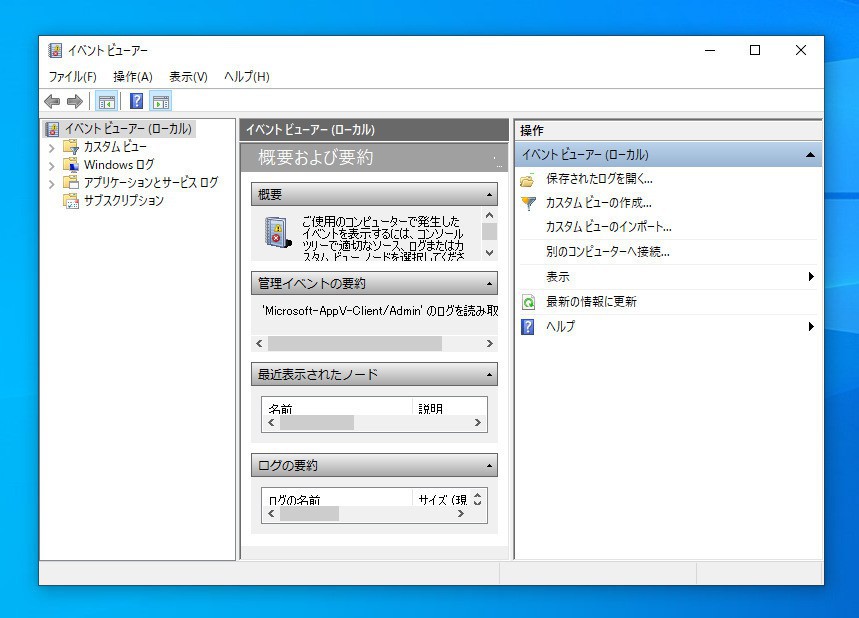
Task: Expand the アプリケーションとサービス ログ node
Action: [52, 183]
